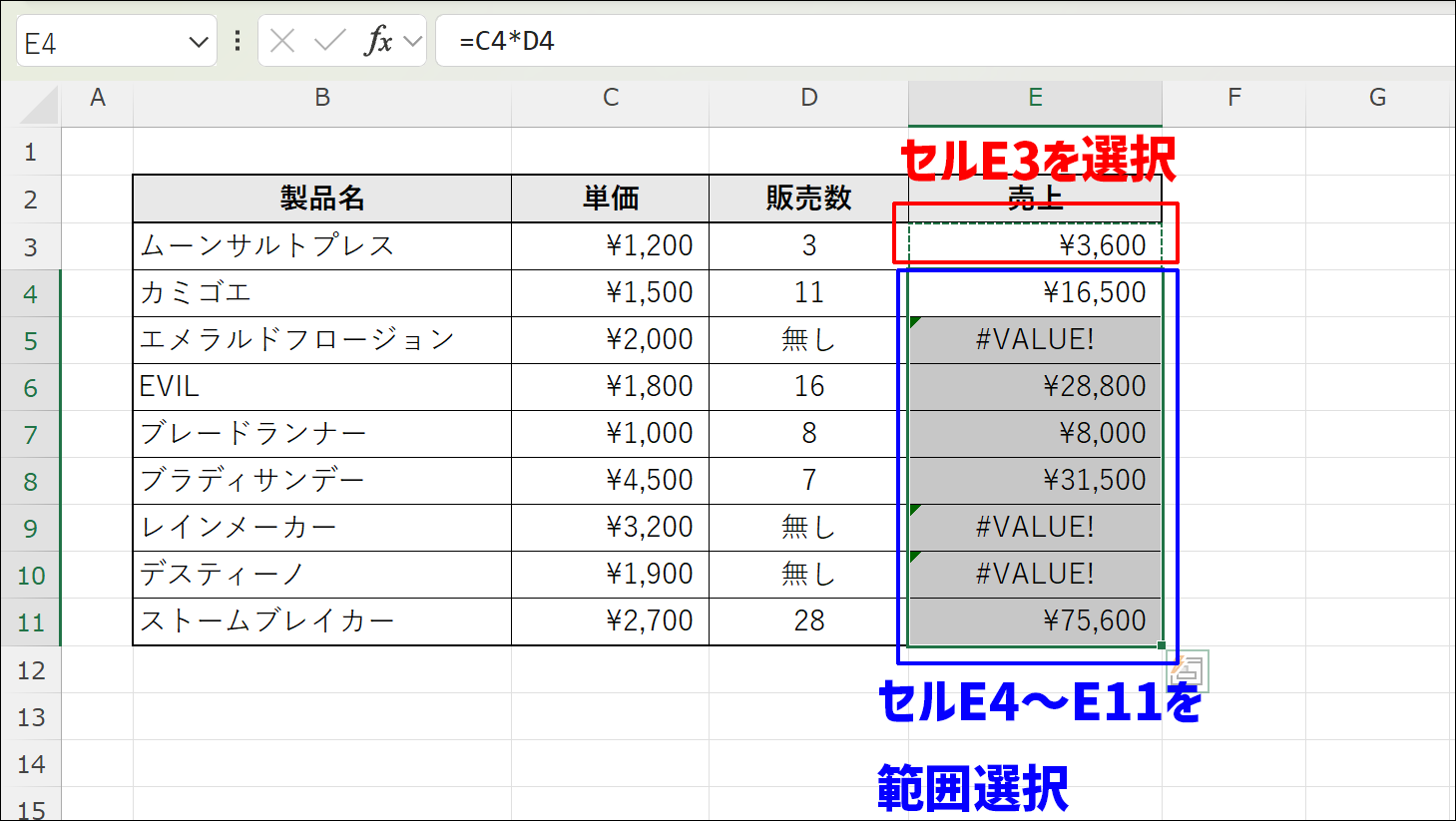Viewport: 1456px width, 821px height.
Task: Select column header E
Action: pos(1035,97)
